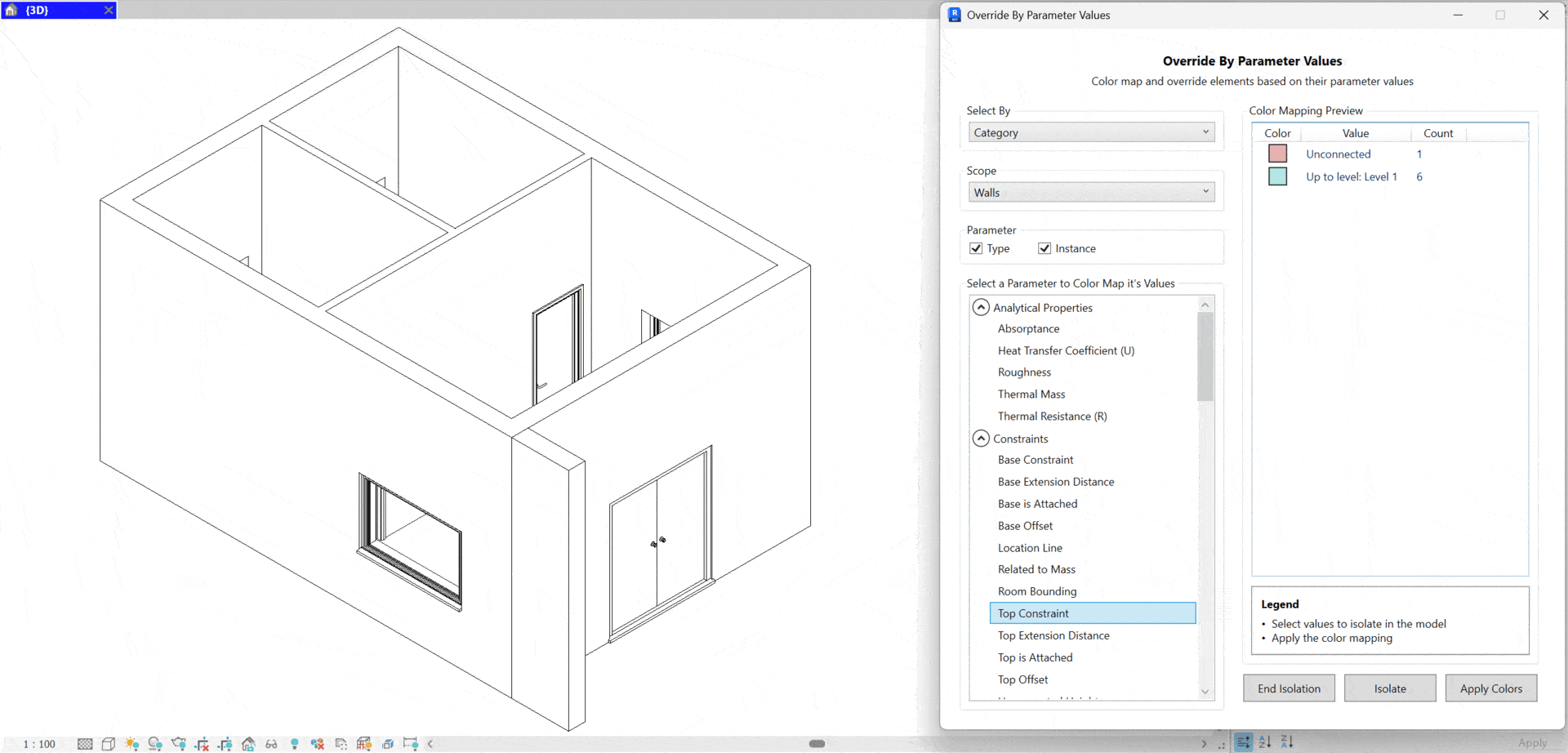Screen dimensions: 1568x753
Task: Click the Unconnected pink color swatch
Action: [x=1278, y=154]
